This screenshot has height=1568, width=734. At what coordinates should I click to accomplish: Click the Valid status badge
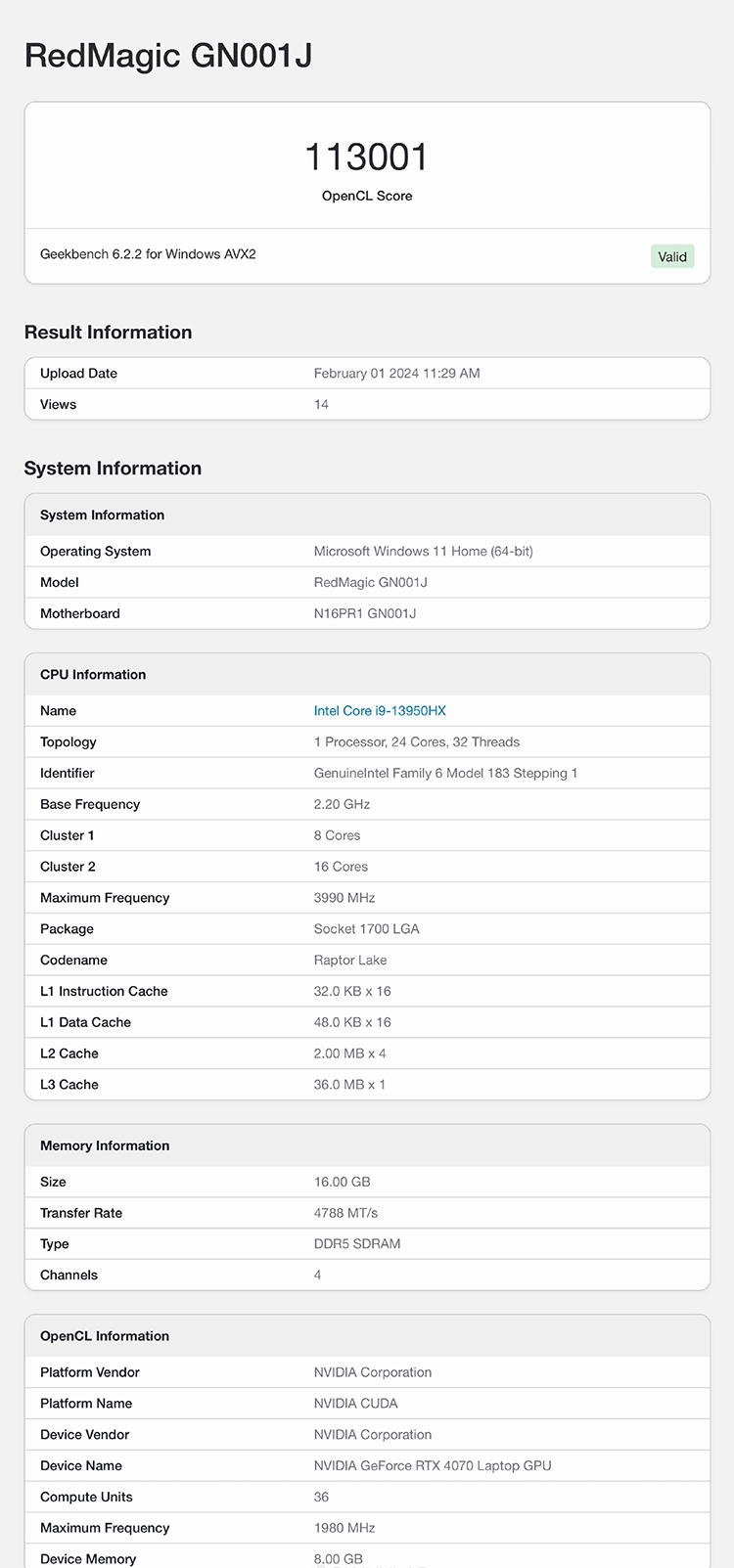(x=672, y=256)
